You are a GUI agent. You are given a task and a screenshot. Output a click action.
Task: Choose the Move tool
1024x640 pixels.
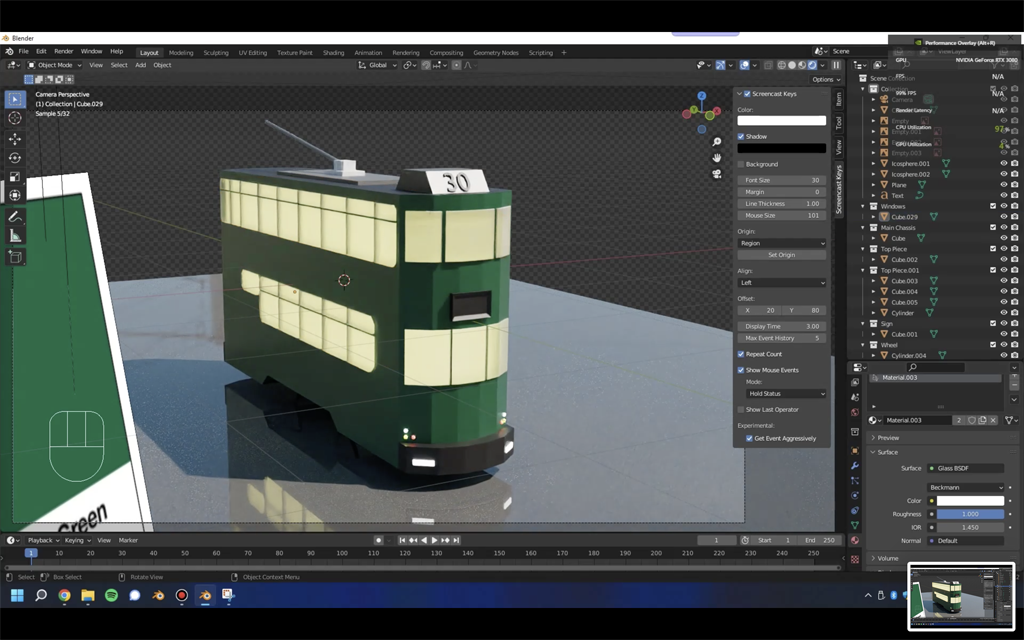(15, 139)
